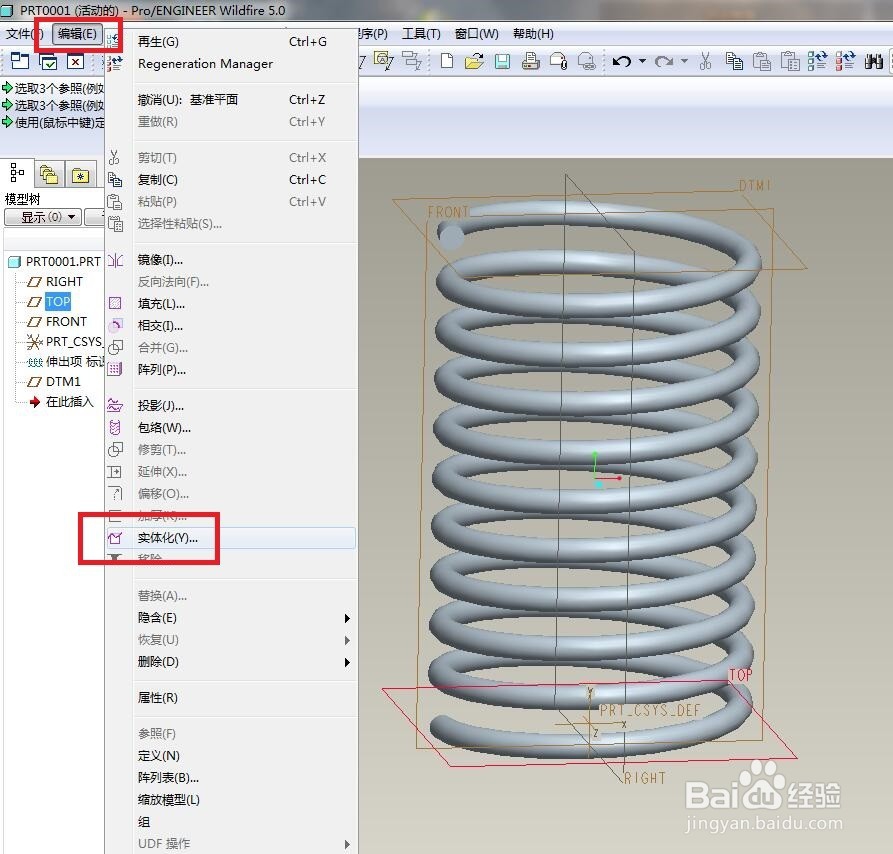Viewport: 893px width, 854px height.
Task: Switch to the folder browser tab
Action: 49,175
